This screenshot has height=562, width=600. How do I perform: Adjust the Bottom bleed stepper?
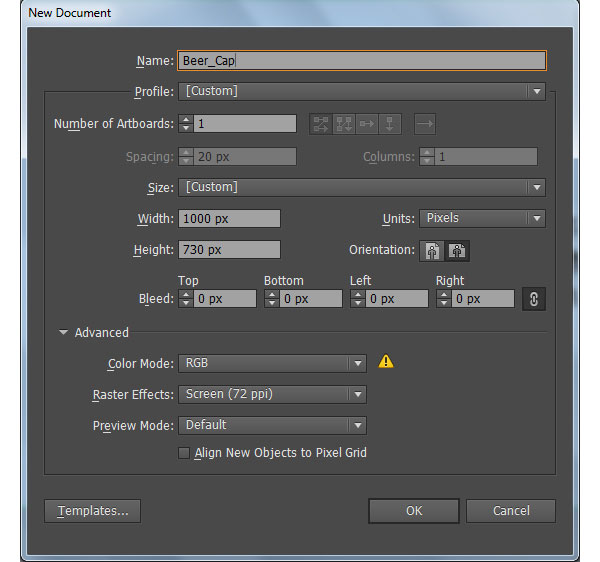point(272,299)
